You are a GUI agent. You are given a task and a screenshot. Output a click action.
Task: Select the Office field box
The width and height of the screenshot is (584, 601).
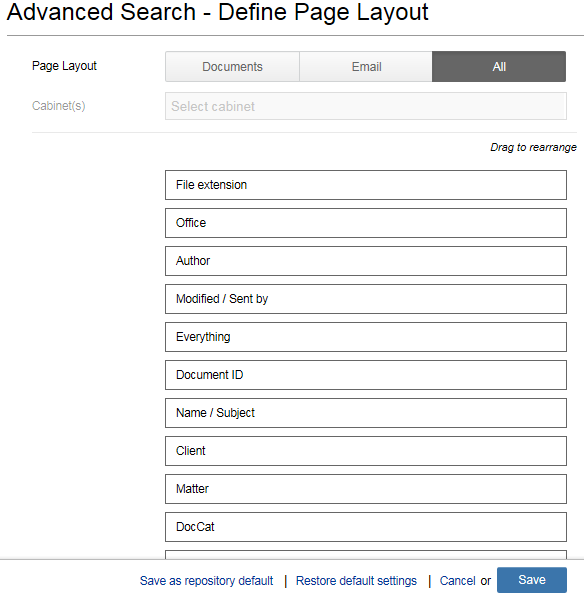point(366,223)
